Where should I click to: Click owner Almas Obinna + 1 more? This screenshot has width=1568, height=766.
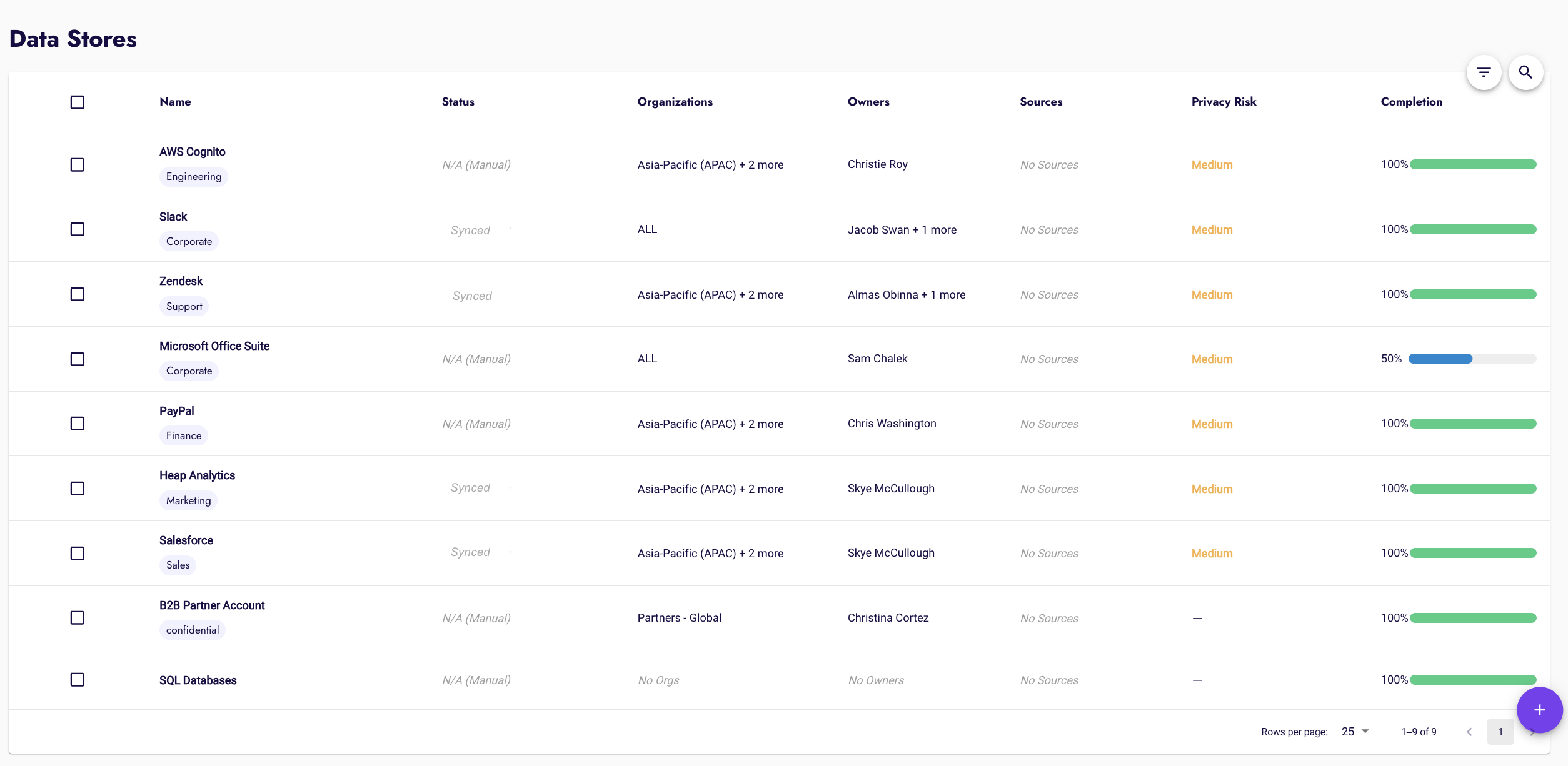point(907,295)
